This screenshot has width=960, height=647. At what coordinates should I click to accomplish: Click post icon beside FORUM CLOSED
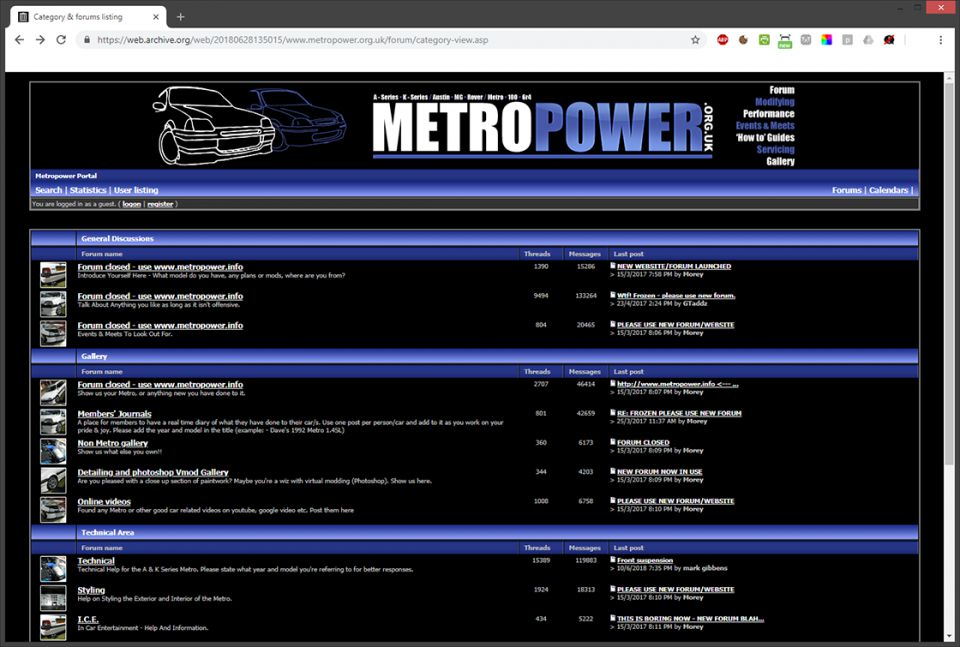coord(613,442)
